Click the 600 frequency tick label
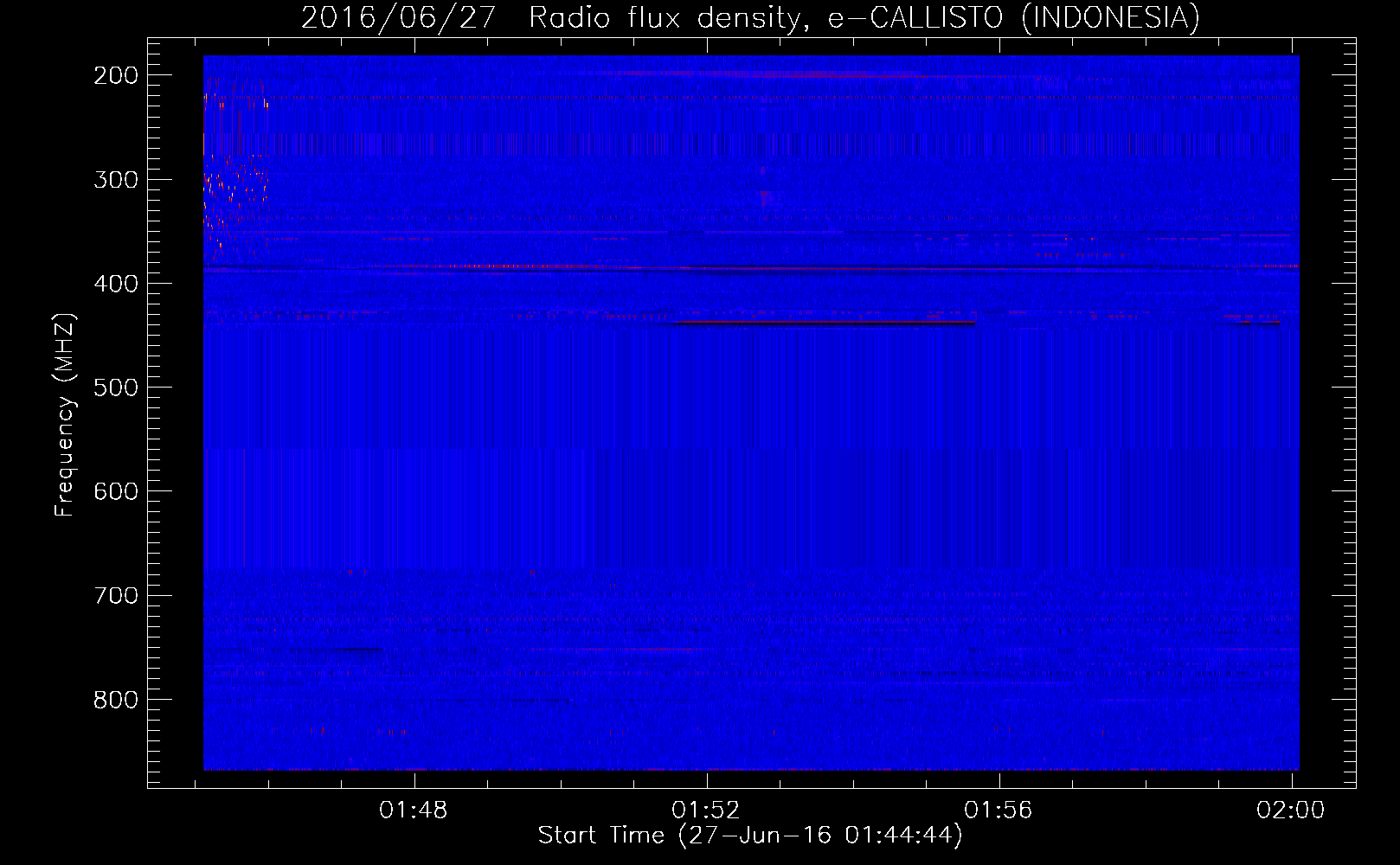The width and height of the screenshot is (1400, 865). point(116,491)
